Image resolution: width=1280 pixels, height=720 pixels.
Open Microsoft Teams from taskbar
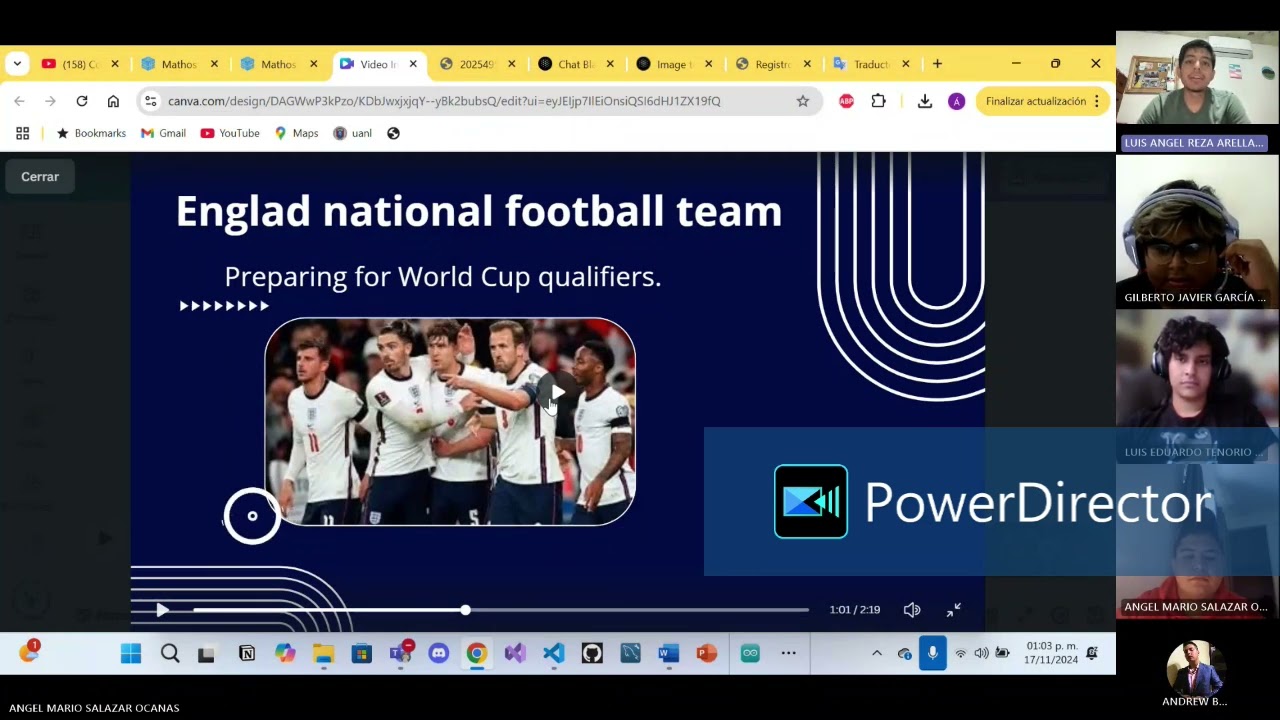click(400, 654)
